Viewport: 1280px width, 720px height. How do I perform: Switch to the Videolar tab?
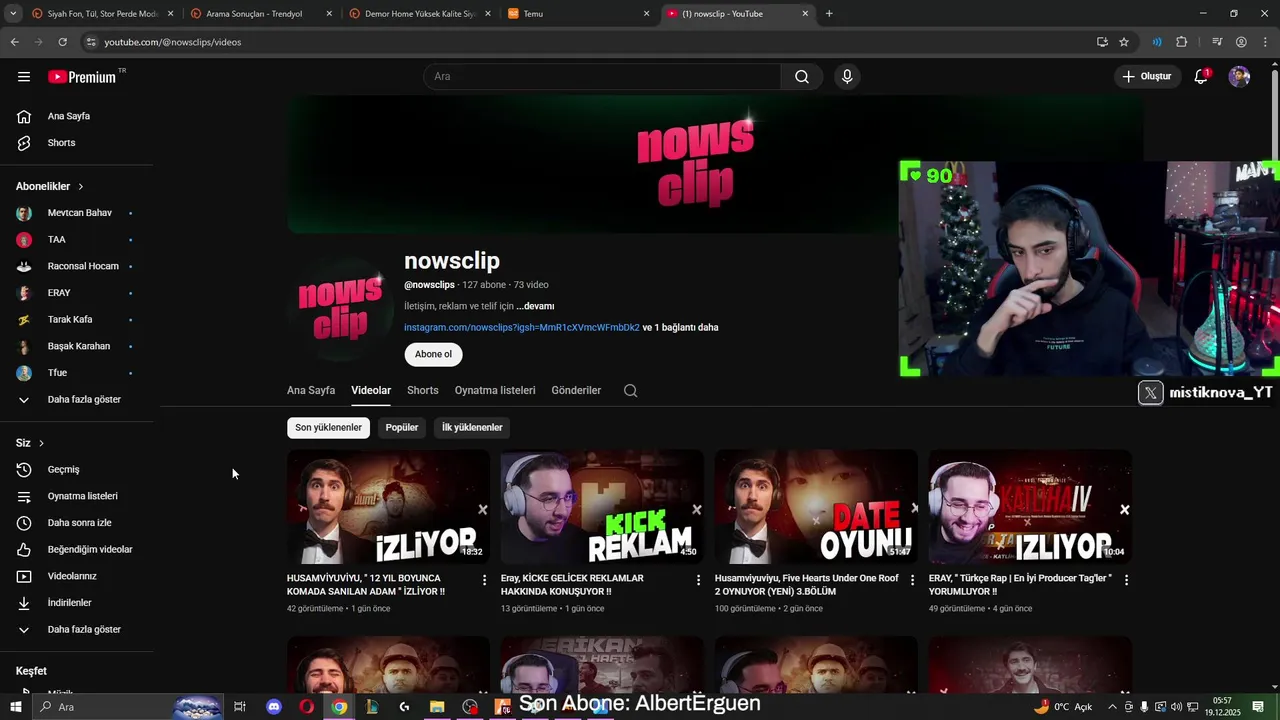(x=371, y=391)
